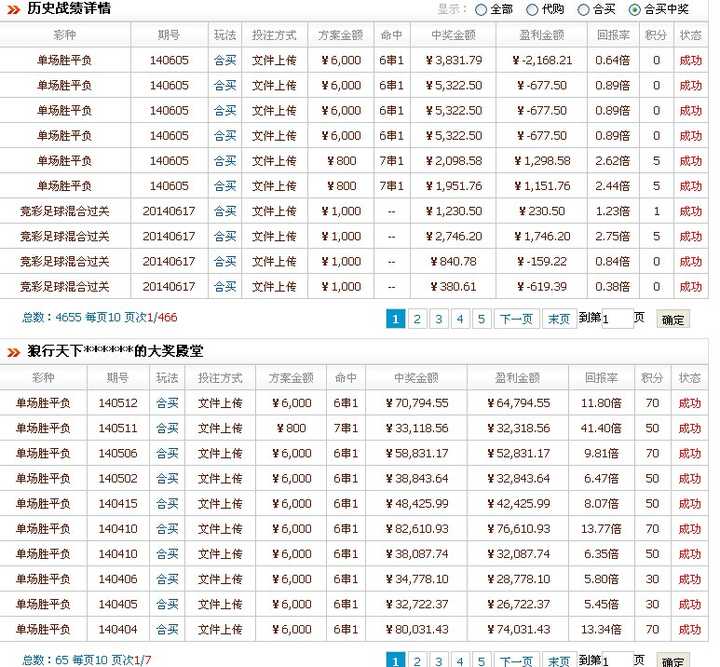Image resolution: width=720 pixels, height=667 pixels.
Task: Select the 全部 display radio button
Action: pyautogui.click(x=480, y=10)
